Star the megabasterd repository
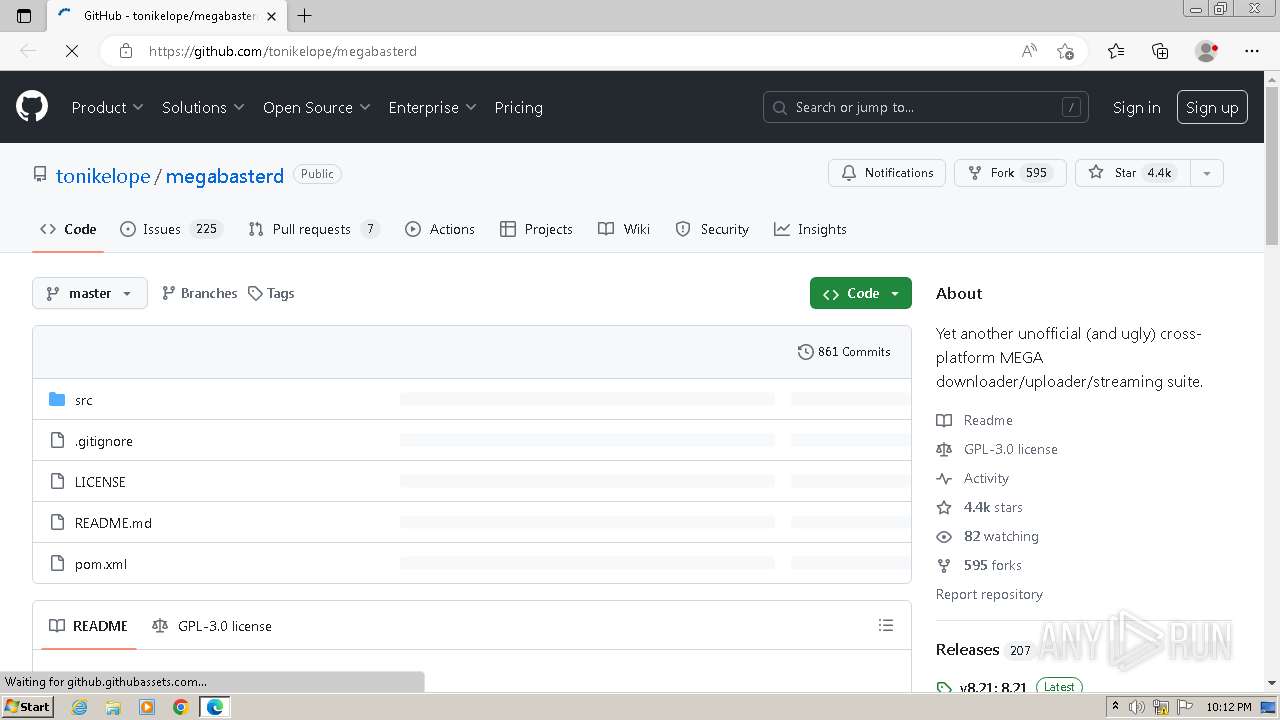This screenshot has width=1280, height=720. tap(1133, 173)
